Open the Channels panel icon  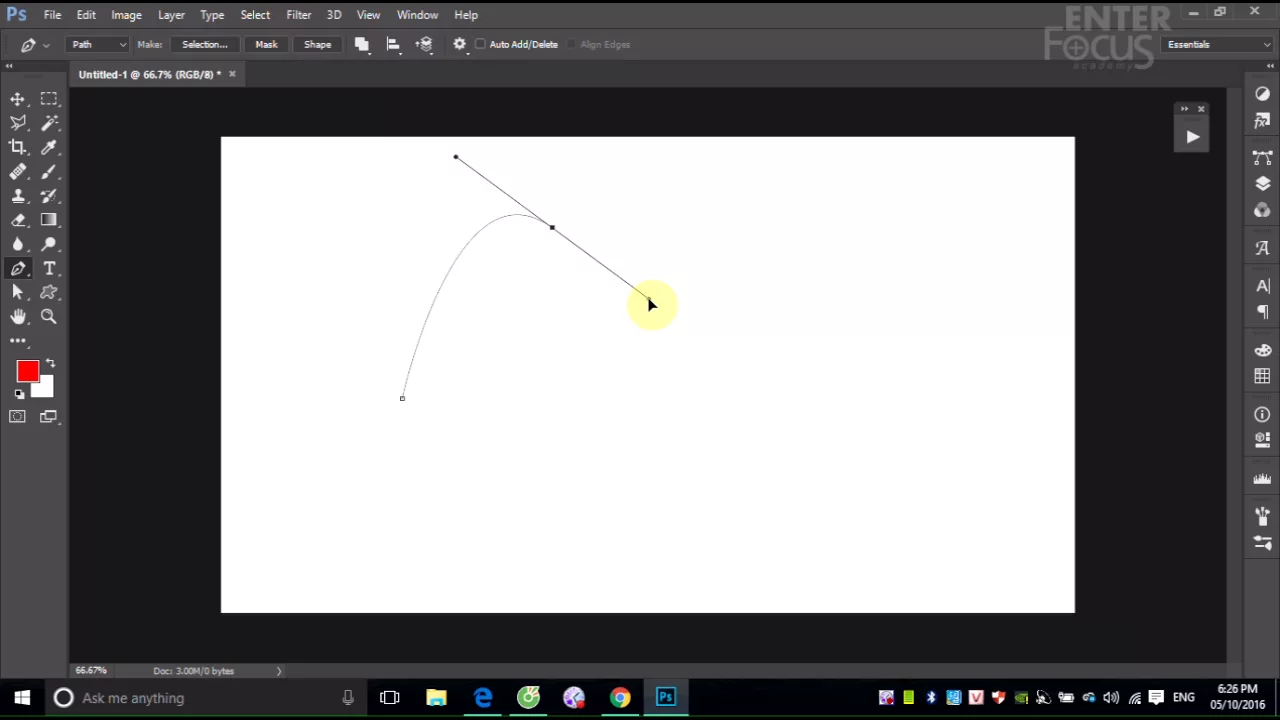click(x=1263, y=210)
